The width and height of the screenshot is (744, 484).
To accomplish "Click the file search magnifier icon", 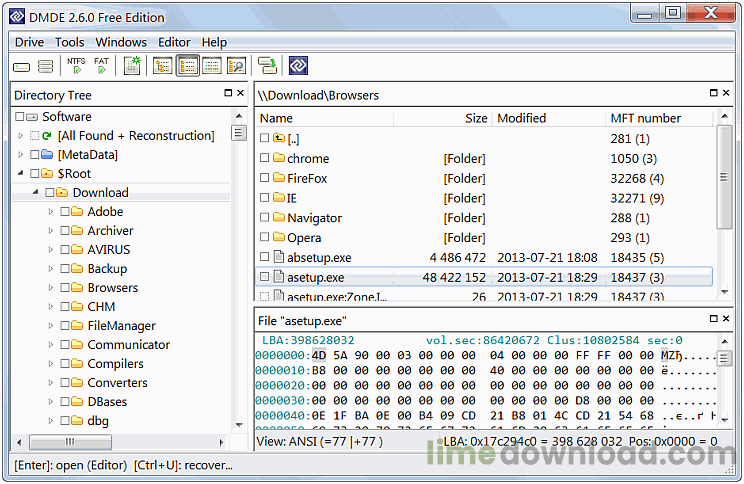I will [x=236, y=66].
